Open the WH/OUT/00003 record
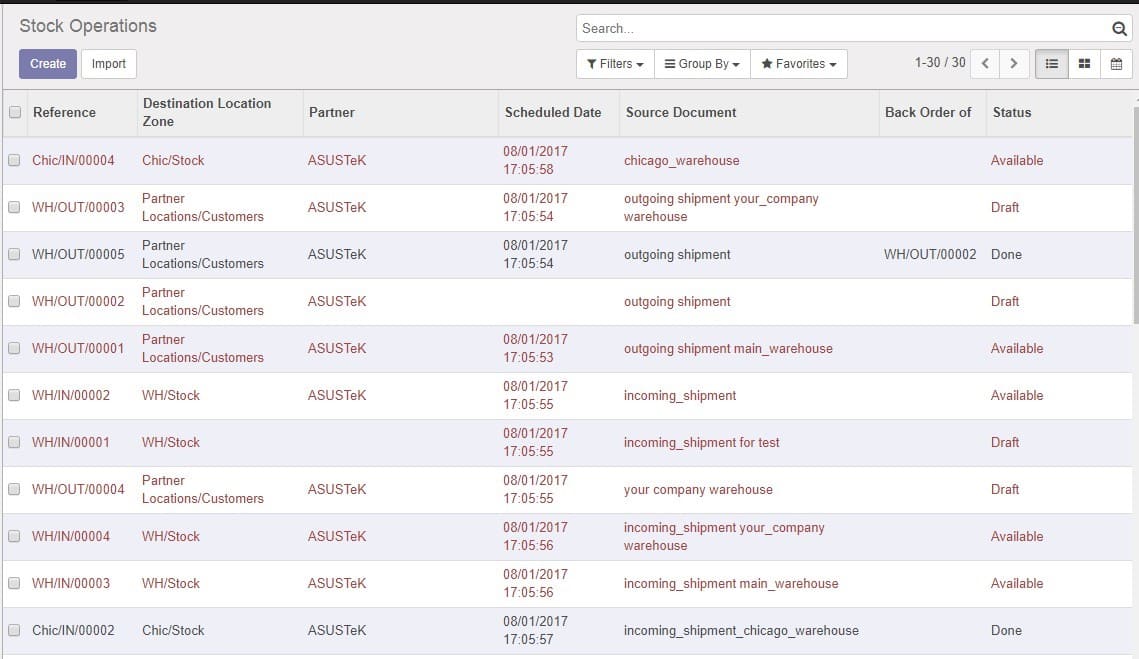Viewport: 1139px width, 659px height. coord(78,207)
